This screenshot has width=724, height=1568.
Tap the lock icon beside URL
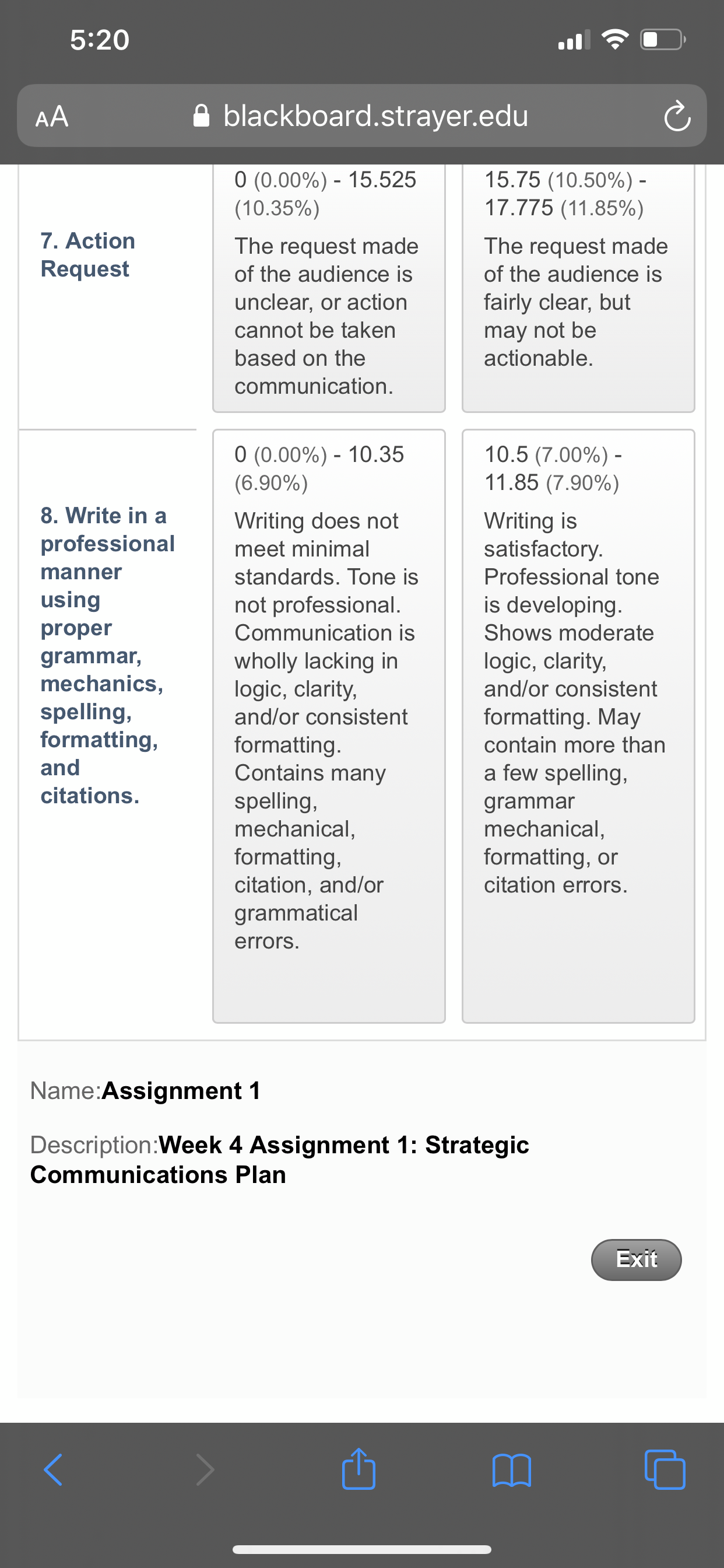[x=201, y=115]
